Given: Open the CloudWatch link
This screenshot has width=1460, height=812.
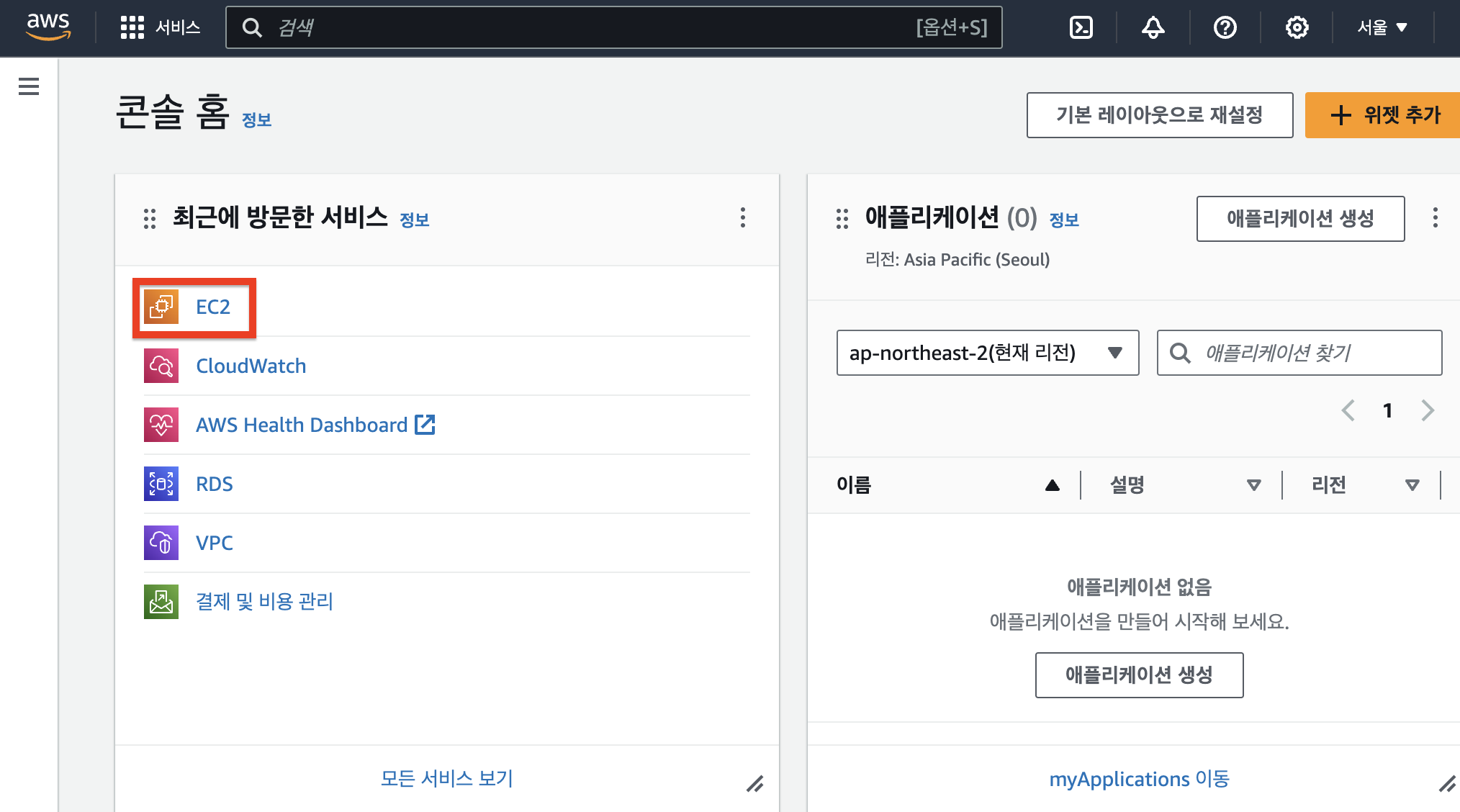Looking at the screenshot, I should click(x=251, y=366).
